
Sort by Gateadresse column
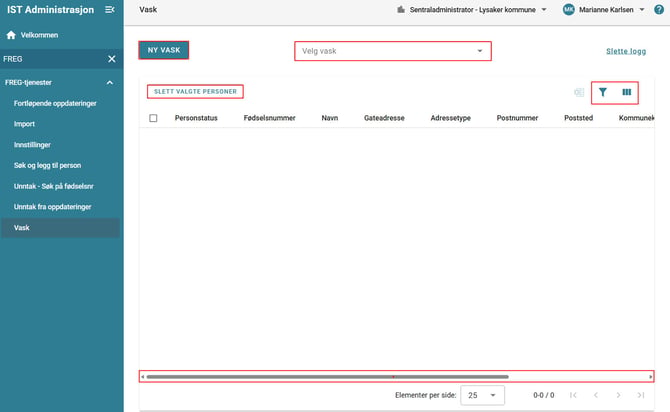pos(384,118)
